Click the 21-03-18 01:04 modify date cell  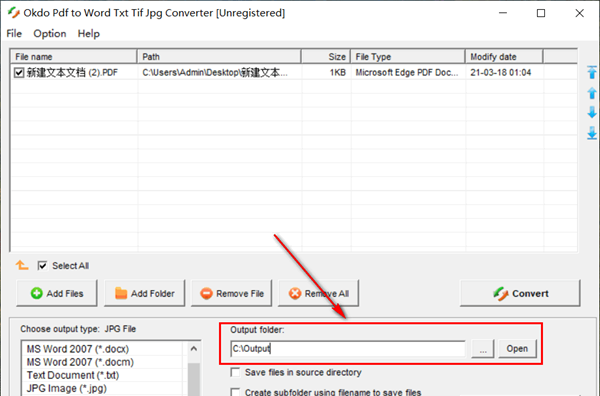[x=504, y=72]
